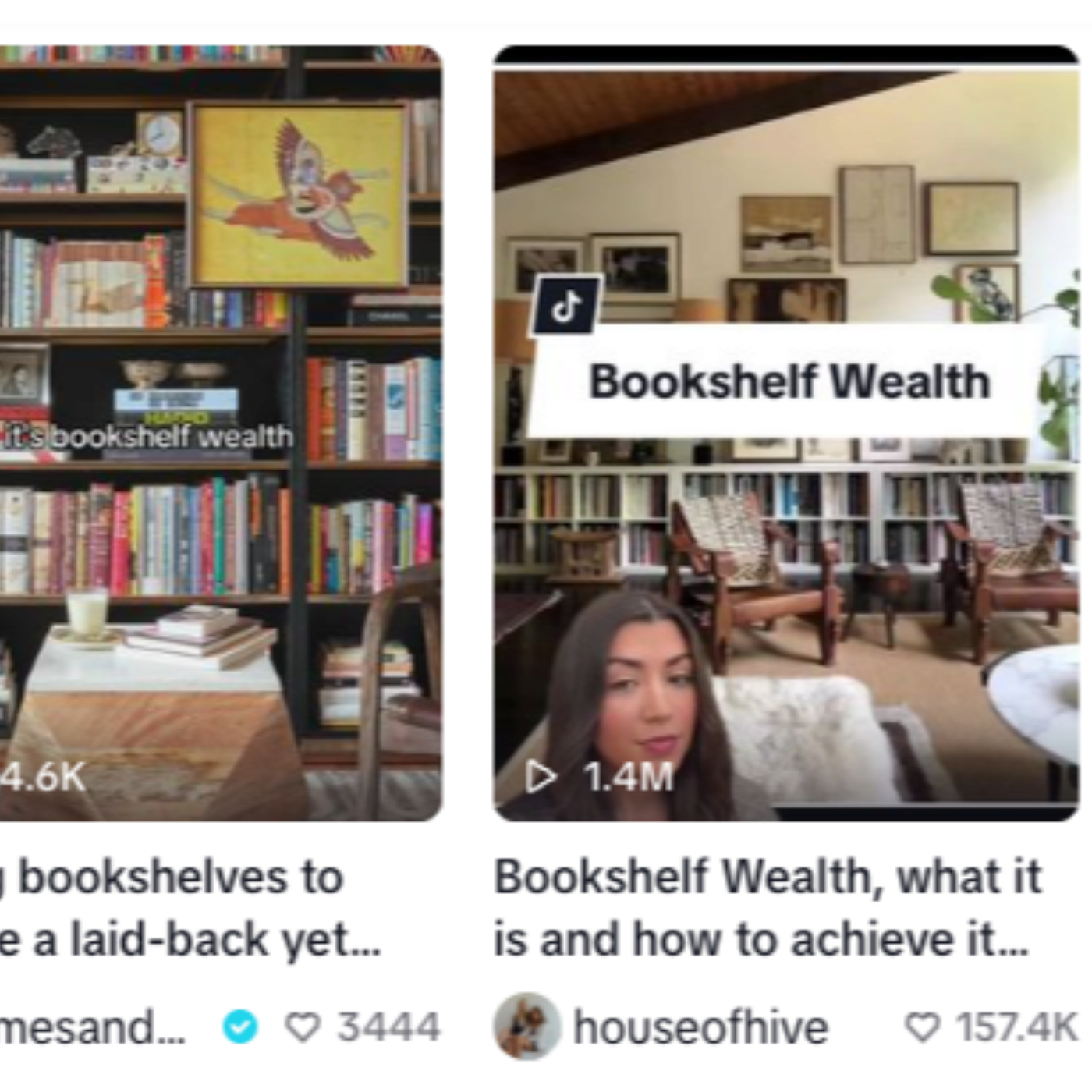This screenshot has width=1092, height=1092.
Task: Click the 3444 like count
Action: pos(388,1027)
